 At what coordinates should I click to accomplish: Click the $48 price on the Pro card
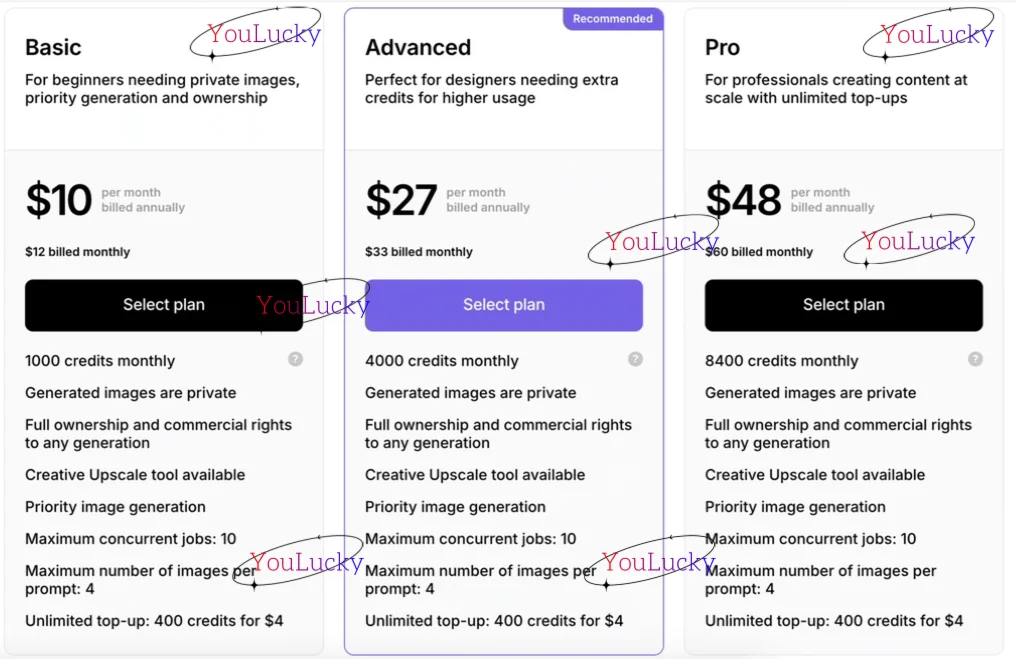[742, 200]
